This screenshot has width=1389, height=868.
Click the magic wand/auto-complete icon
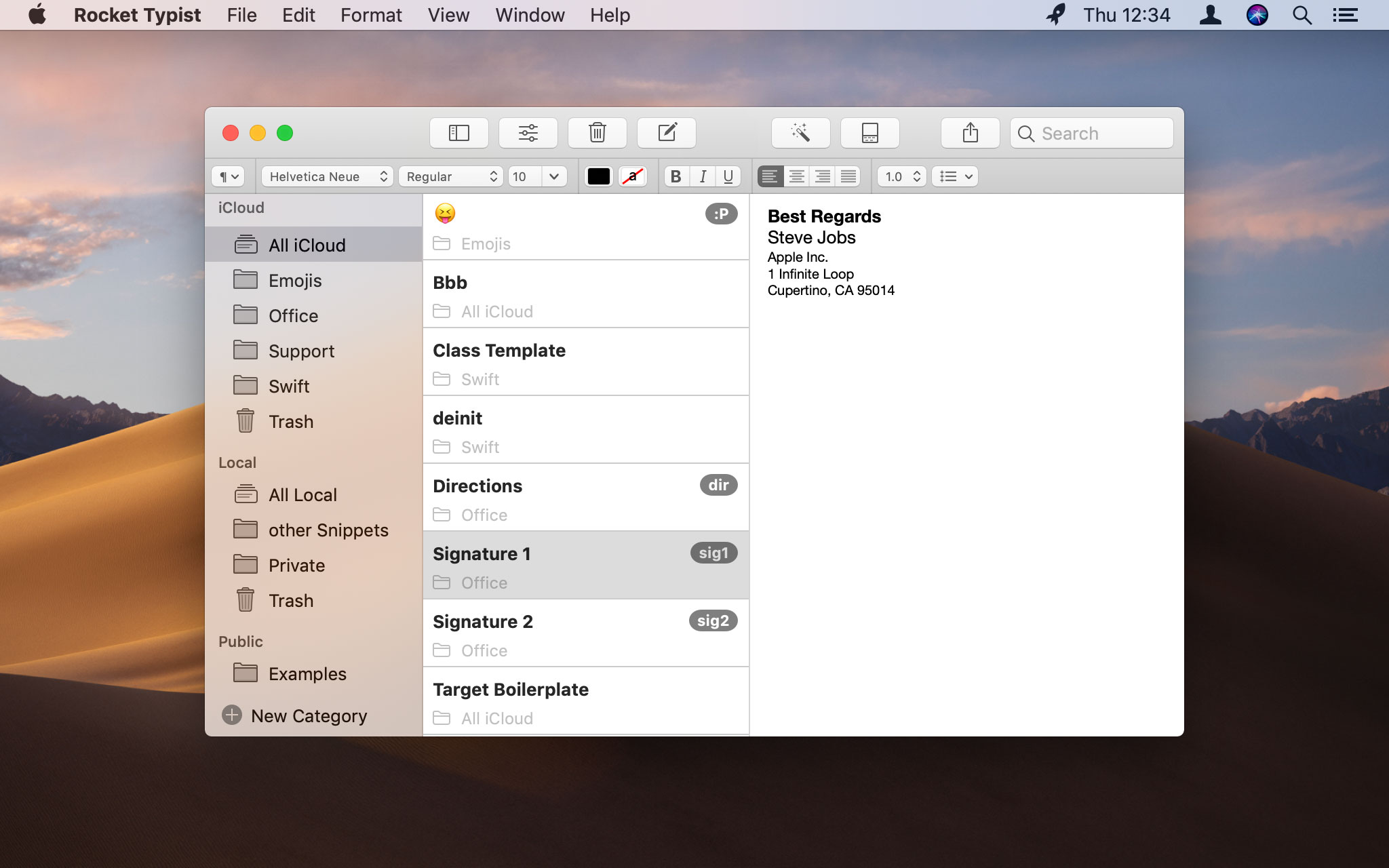click(800, 132)
